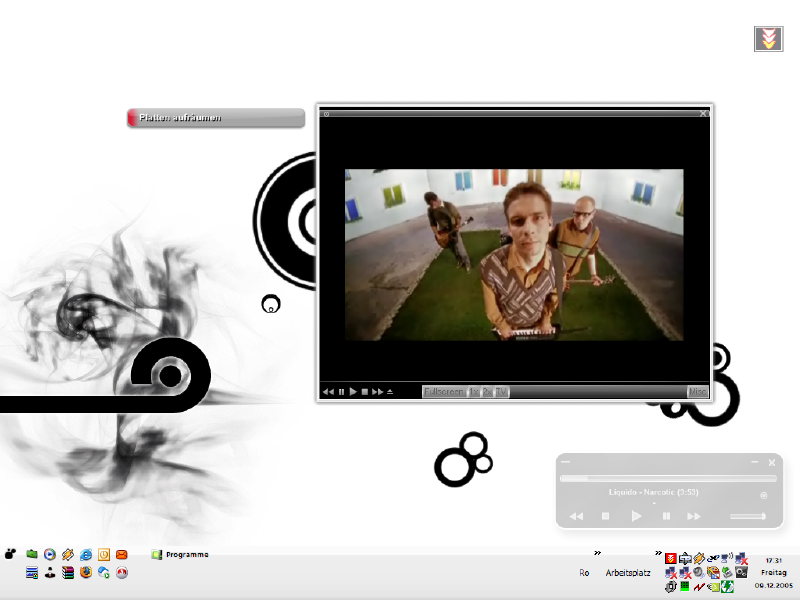Set video size to 1x
This screenshot has width=800, height=600.
point(474,392)
